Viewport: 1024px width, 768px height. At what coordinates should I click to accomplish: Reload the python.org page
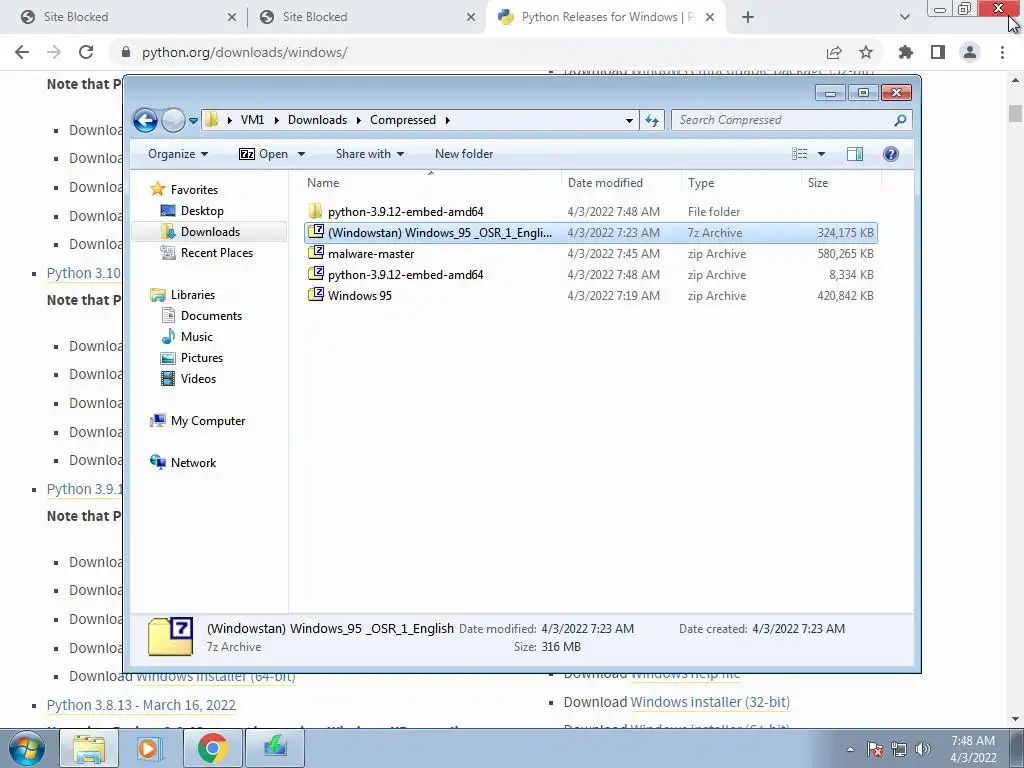point(86,52)
